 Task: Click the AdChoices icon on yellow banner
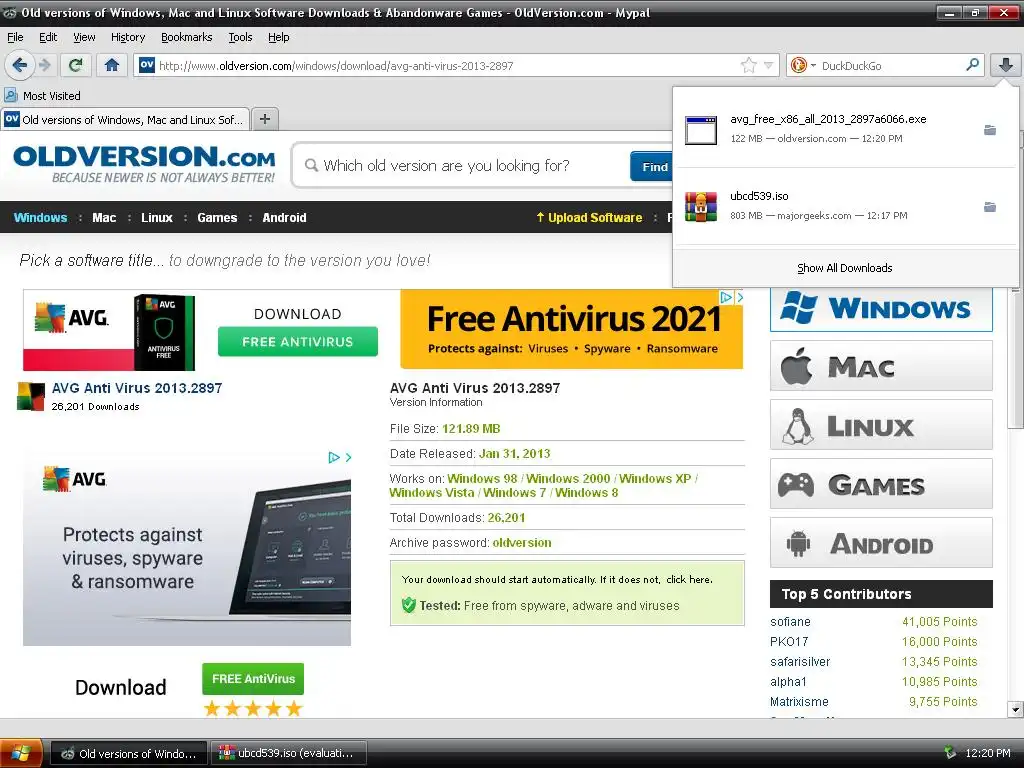pyautogui.click(x=726, y=297)
